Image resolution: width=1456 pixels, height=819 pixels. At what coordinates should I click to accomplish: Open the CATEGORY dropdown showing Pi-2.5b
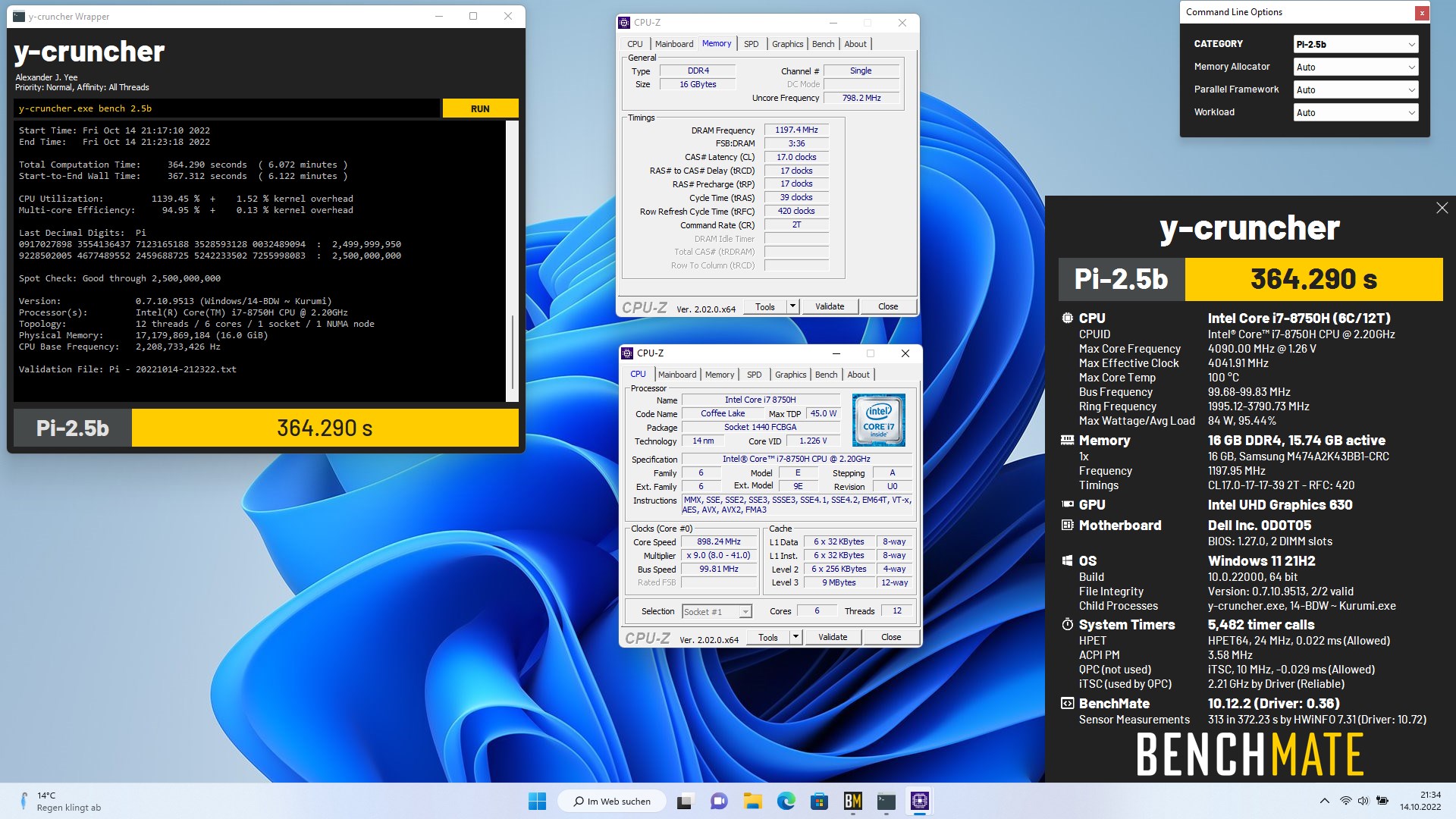1355,44
